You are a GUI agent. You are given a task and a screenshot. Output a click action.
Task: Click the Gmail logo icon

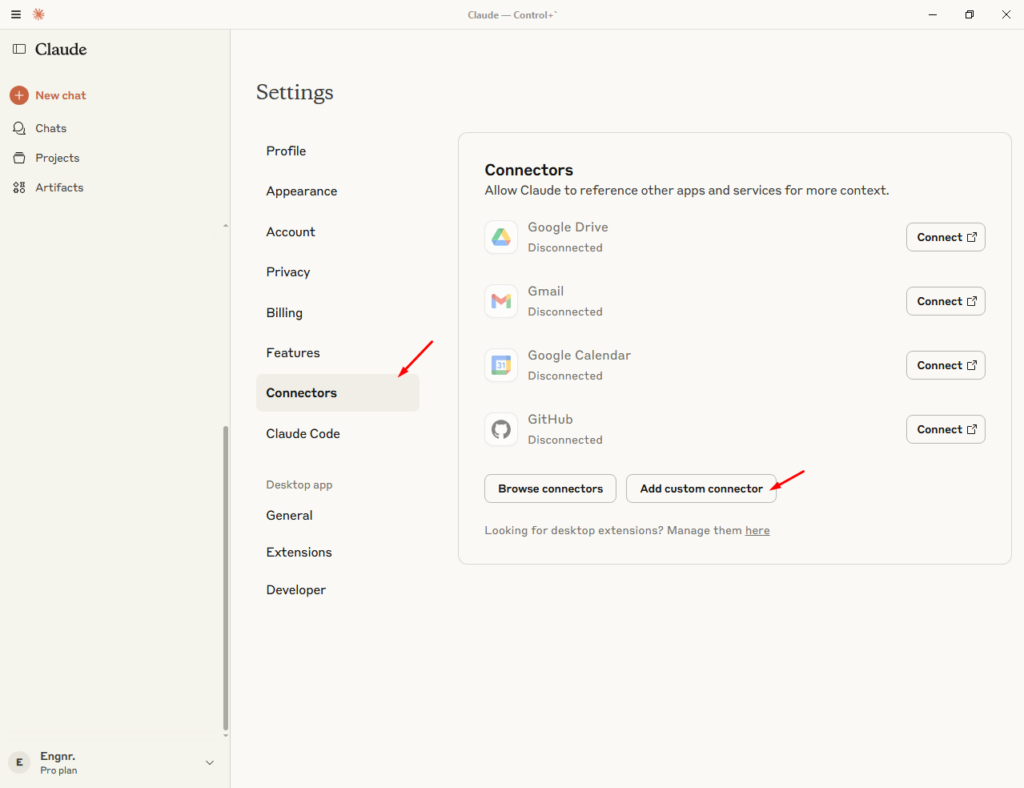[501, 301]
